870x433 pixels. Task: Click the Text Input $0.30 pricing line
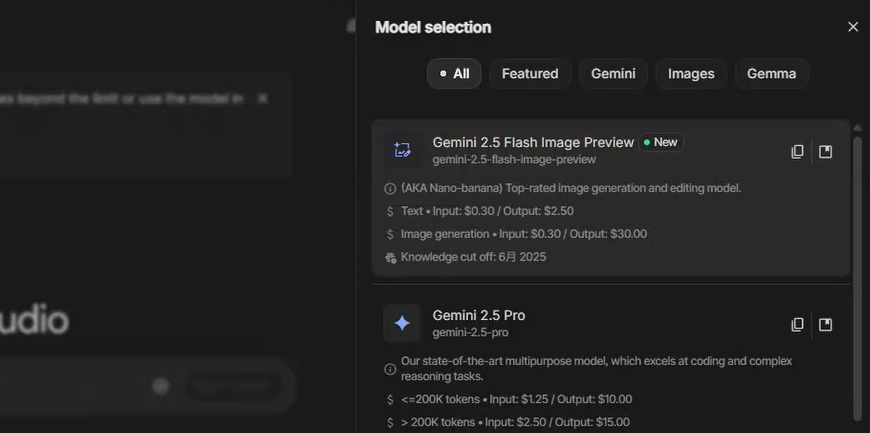point(487,212)
